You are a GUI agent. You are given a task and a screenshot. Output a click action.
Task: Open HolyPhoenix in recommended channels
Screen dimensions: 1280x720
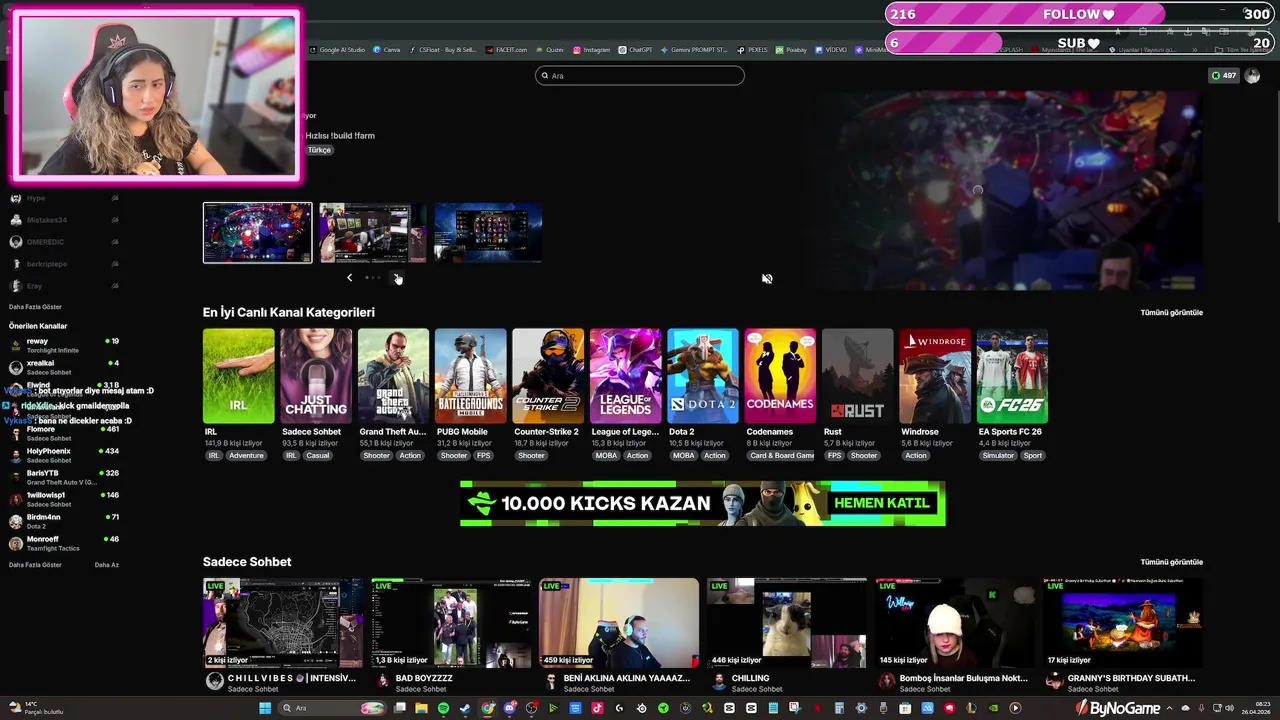64,456
